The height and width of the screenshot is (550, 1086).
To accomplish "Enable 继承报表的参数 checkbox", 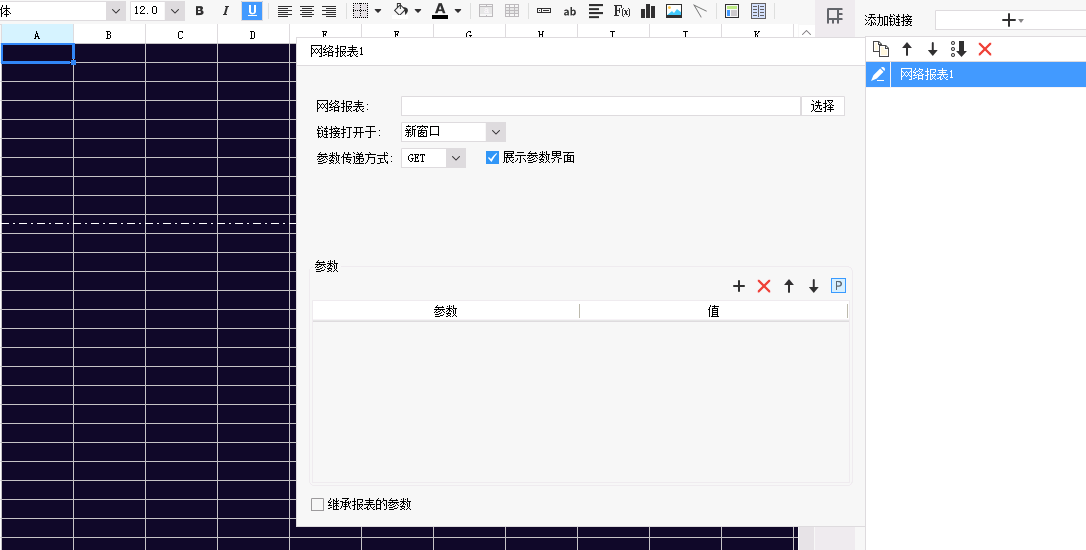I will click(x=317, y=504).
